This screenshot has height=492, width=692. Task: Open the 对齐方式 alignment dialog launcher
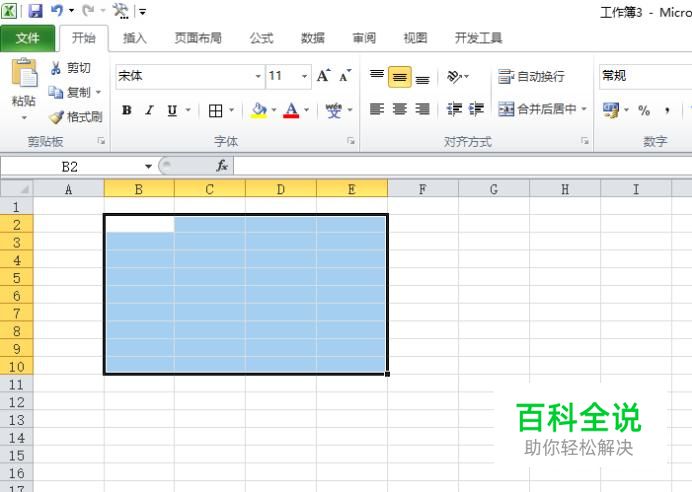[x=585, y=141]
